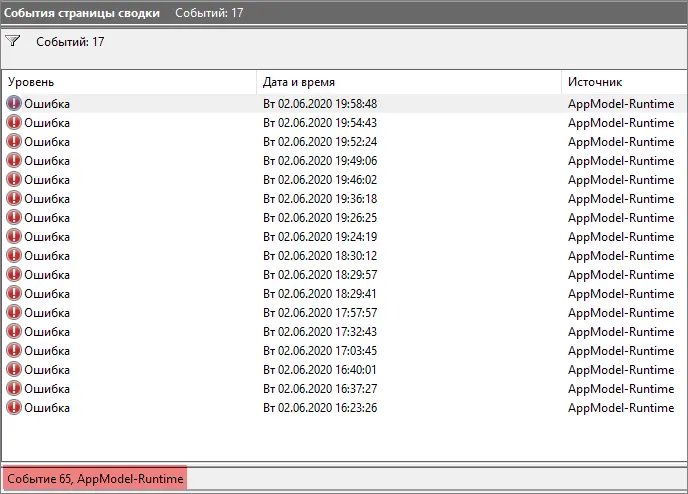Click error icon of the 17:57:57 row
This screenshot has height=494, width=688.
(14, 312)
